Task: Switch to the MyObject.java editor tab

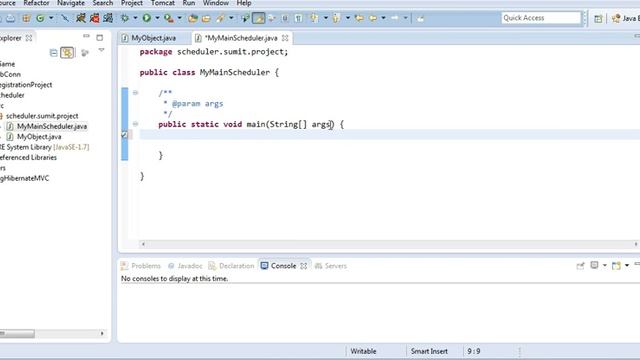Action: [x=153, y=38]
